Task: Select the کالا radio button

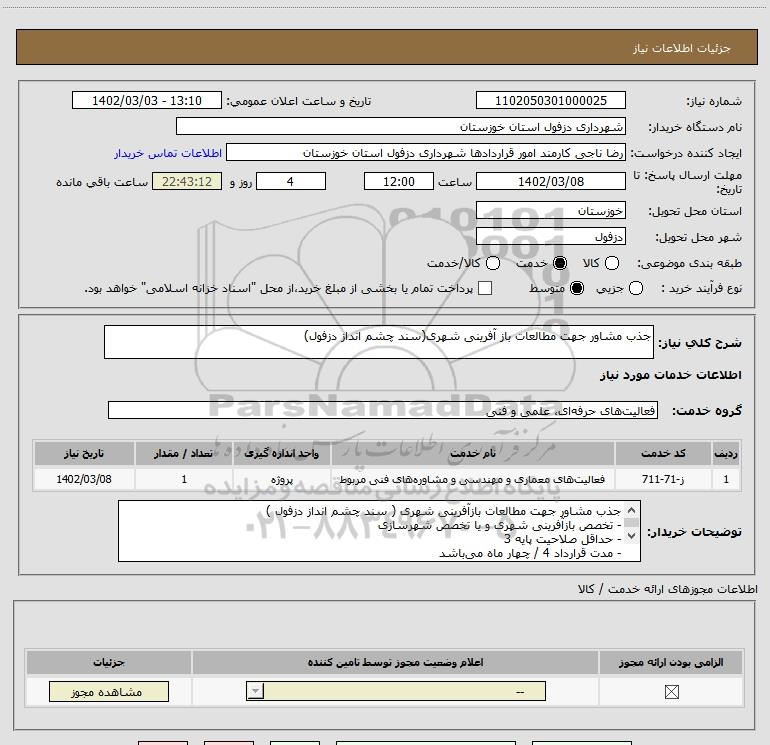Action: point(611,263)
